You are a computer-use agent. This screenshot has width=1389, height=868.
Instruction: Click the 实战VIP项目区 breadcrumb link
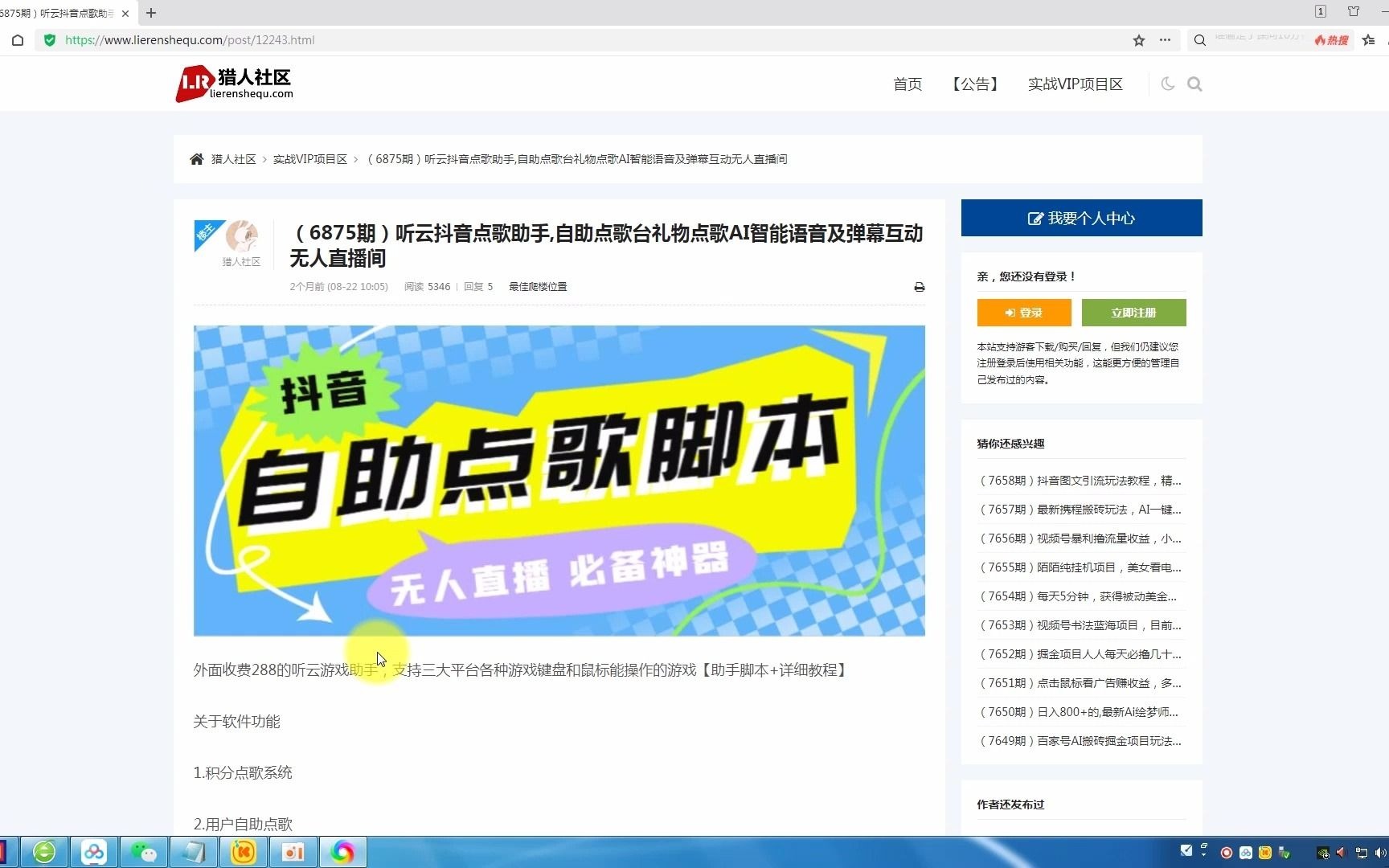[x=310, y=159]
